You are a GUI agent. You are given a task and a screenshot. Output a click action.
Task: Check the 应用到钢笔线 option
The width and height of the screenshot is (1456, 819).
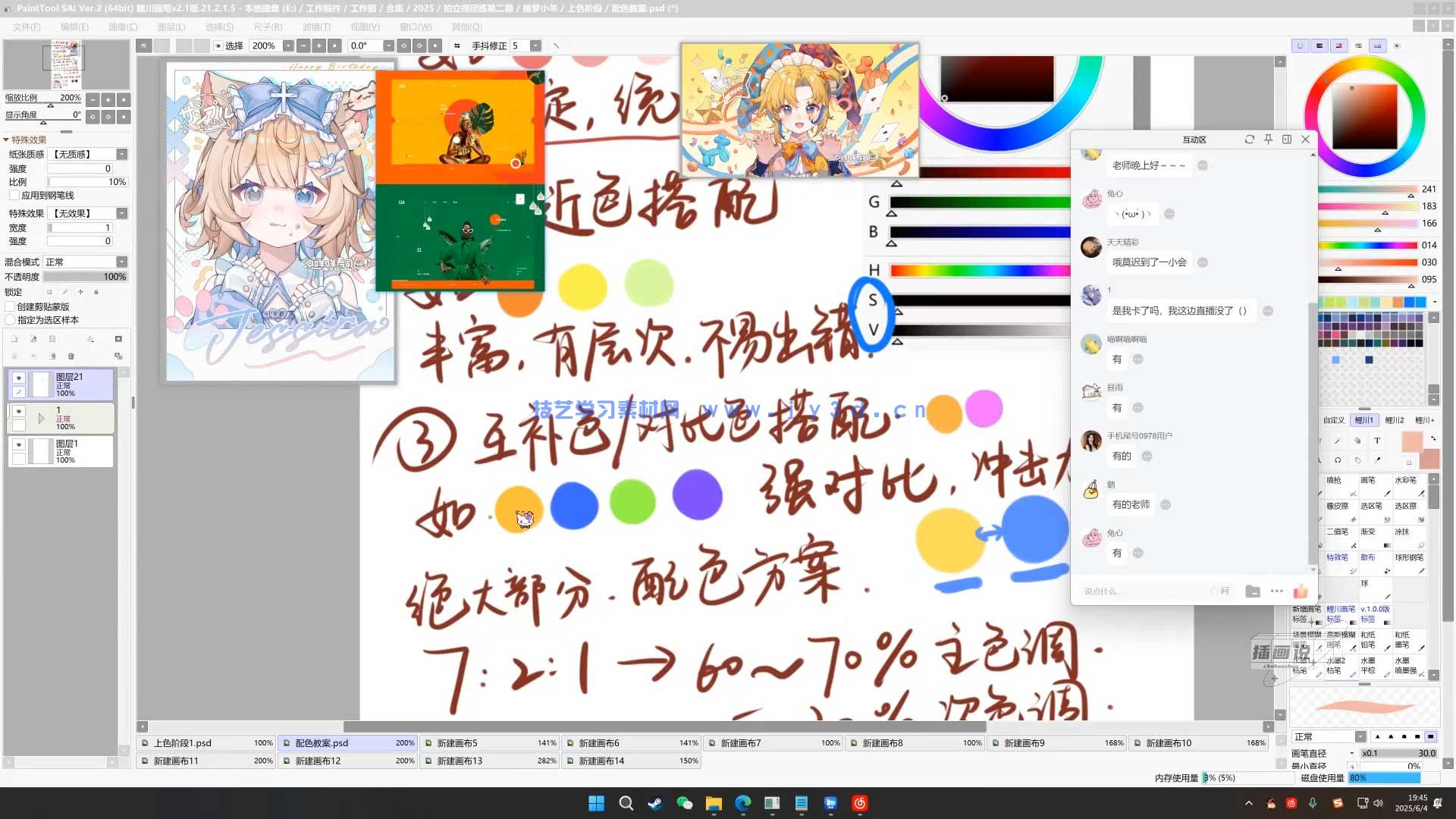tap(15, 195)
